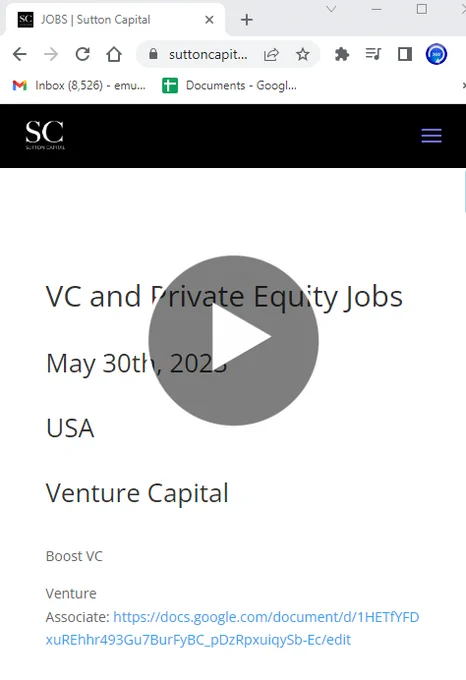Toggle the browser side panel

pos(404,54)
